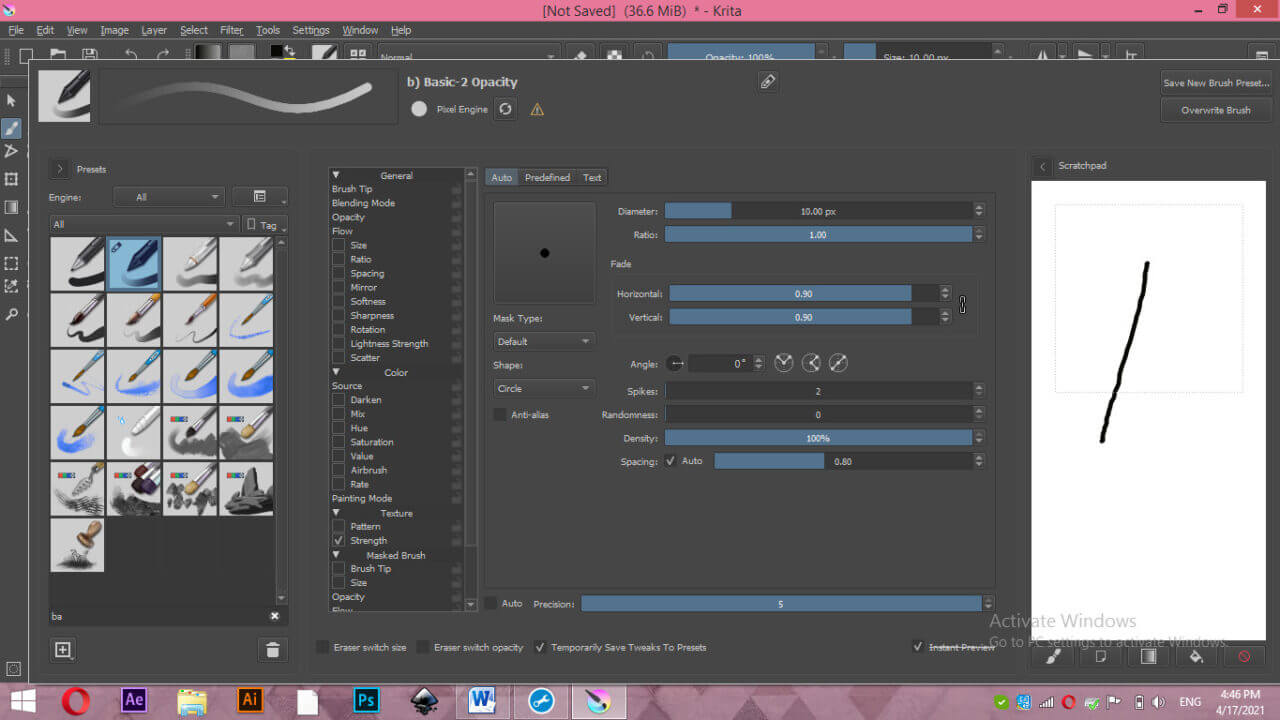Click the Overwrite Brush button
The image size is (1280, 720).
tap(1215, 110)
